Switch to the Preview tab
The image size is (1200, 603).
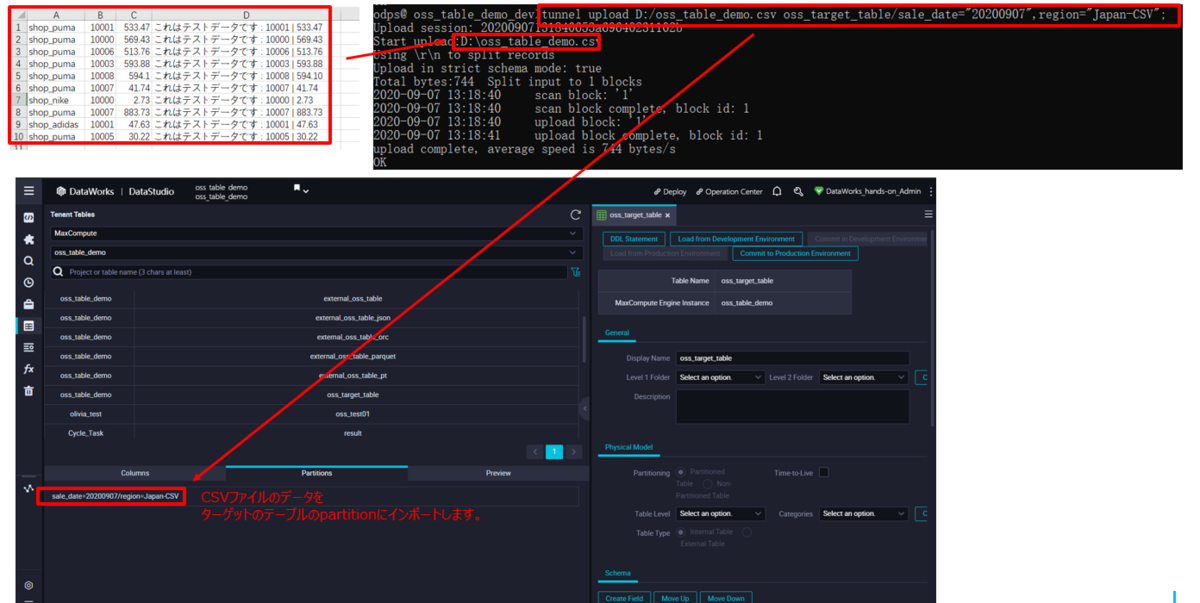coord(498,473)
